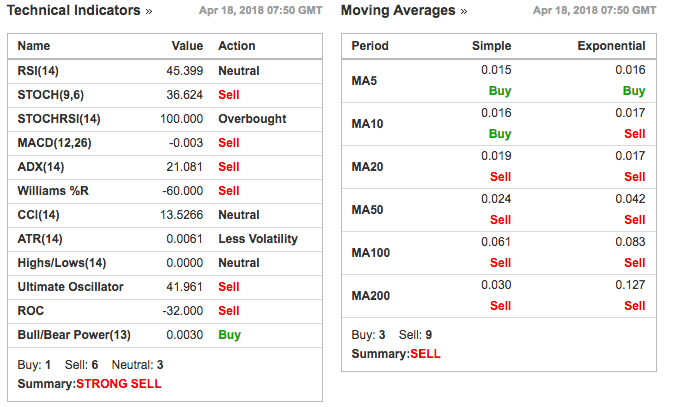Select the Williams %R row
Viewport: 673px width, 407px height.
[165, 191]
